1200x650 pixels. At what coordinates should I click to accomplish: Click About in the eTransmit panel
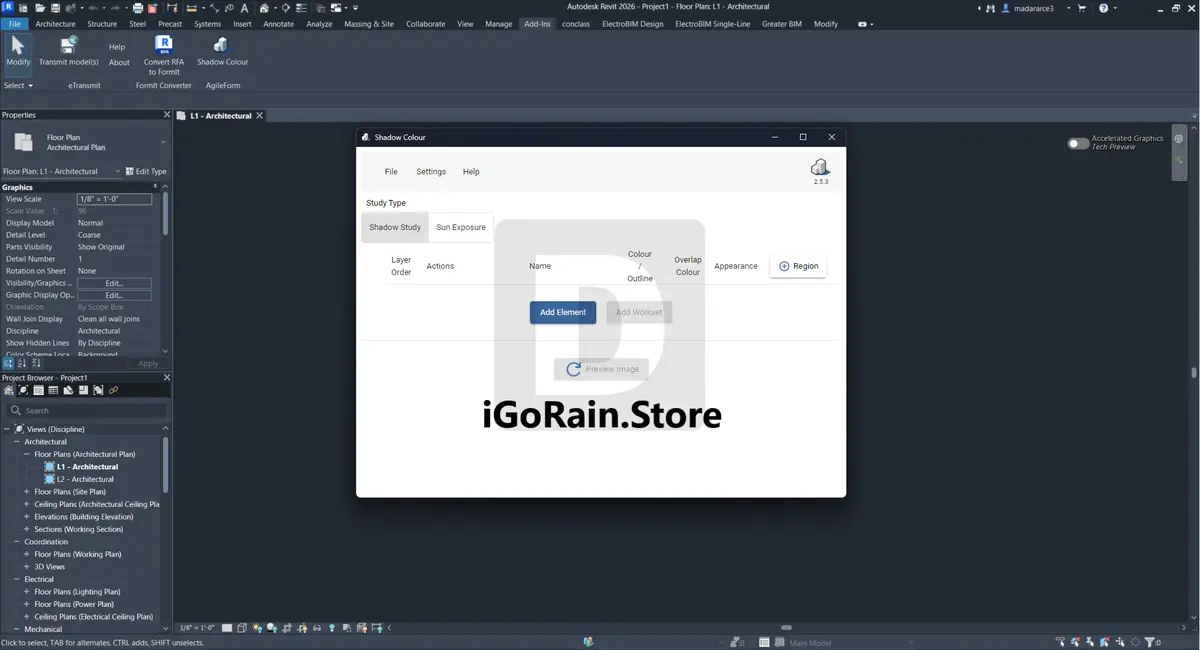tap(119, 62)
